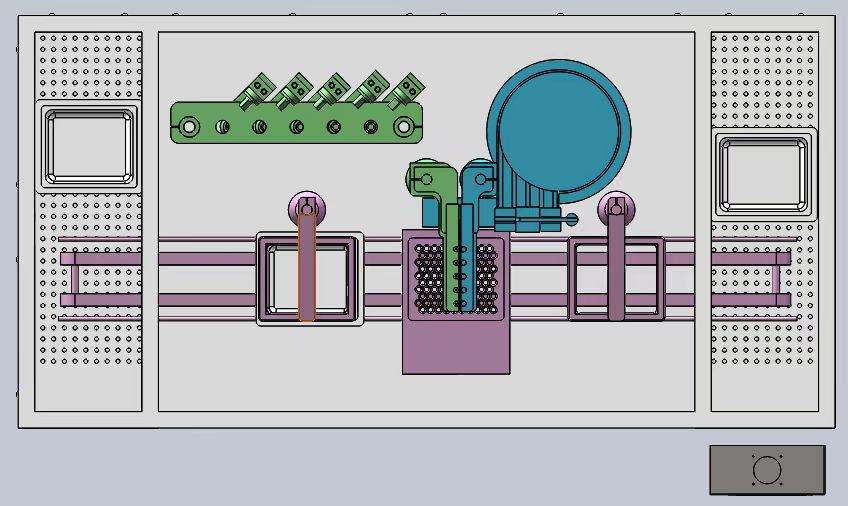
Task: Click the large ring hole at manifold's right end
Action: coord(403,127)
